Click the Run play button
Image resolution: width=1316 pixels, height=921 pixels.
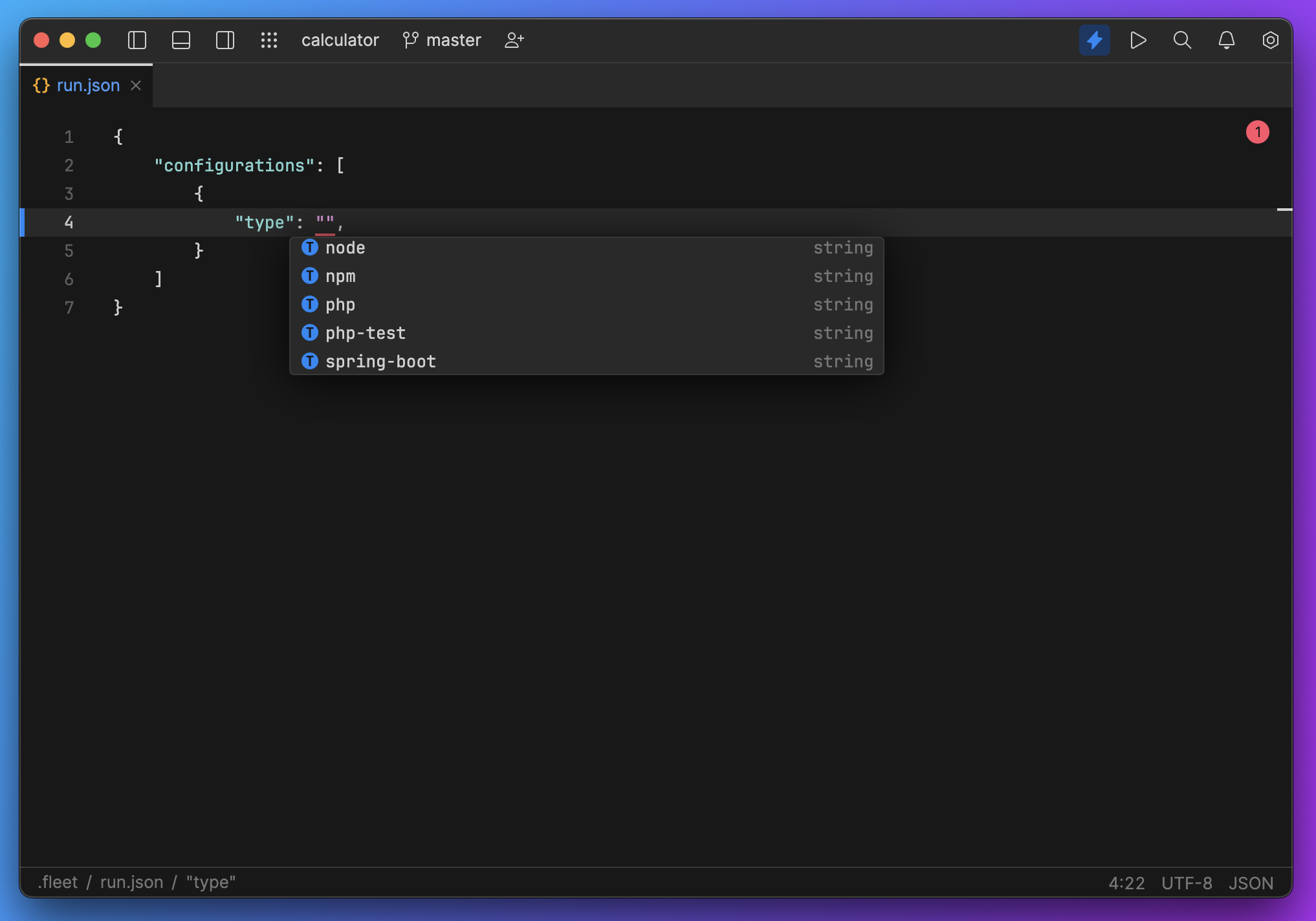coord(1138,40)
